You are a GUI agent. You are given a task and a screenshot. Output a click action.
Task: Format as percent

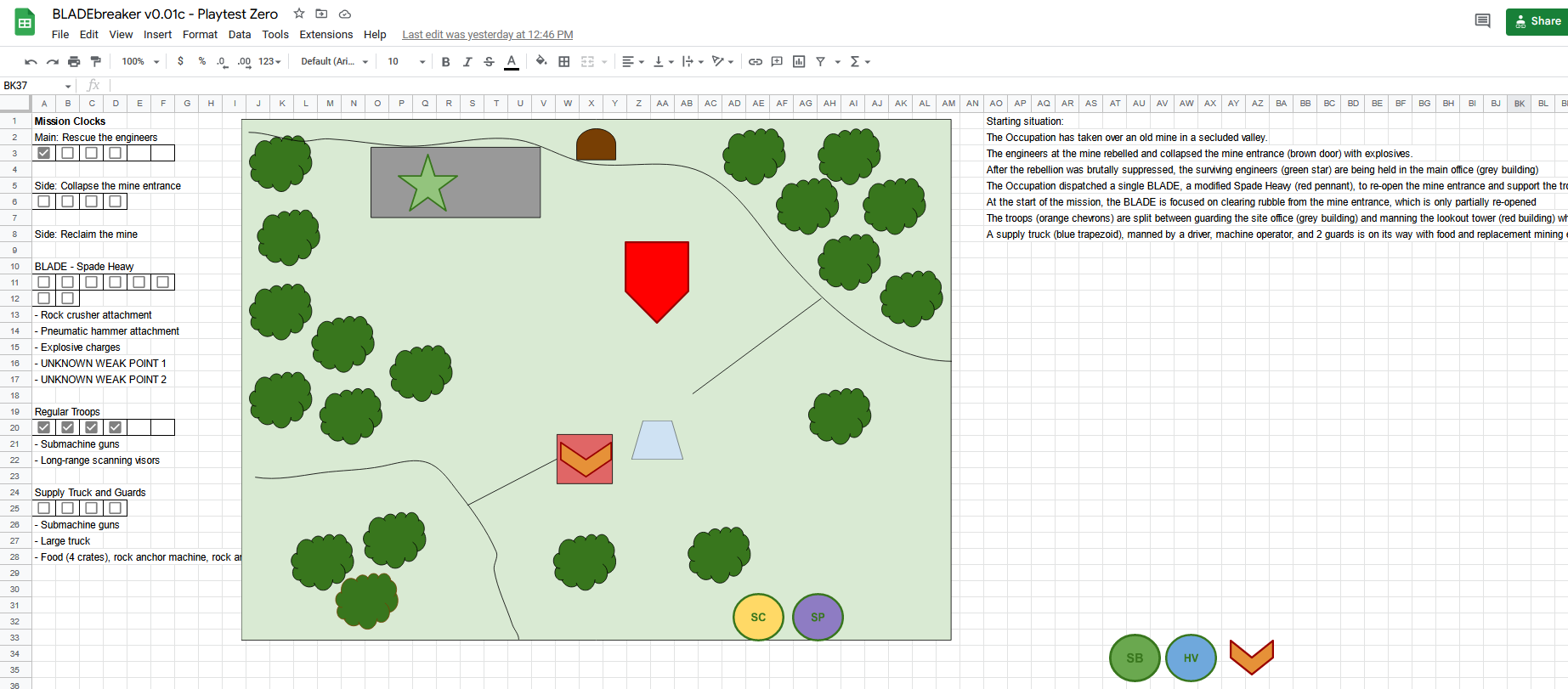click(x=201, y=61)
